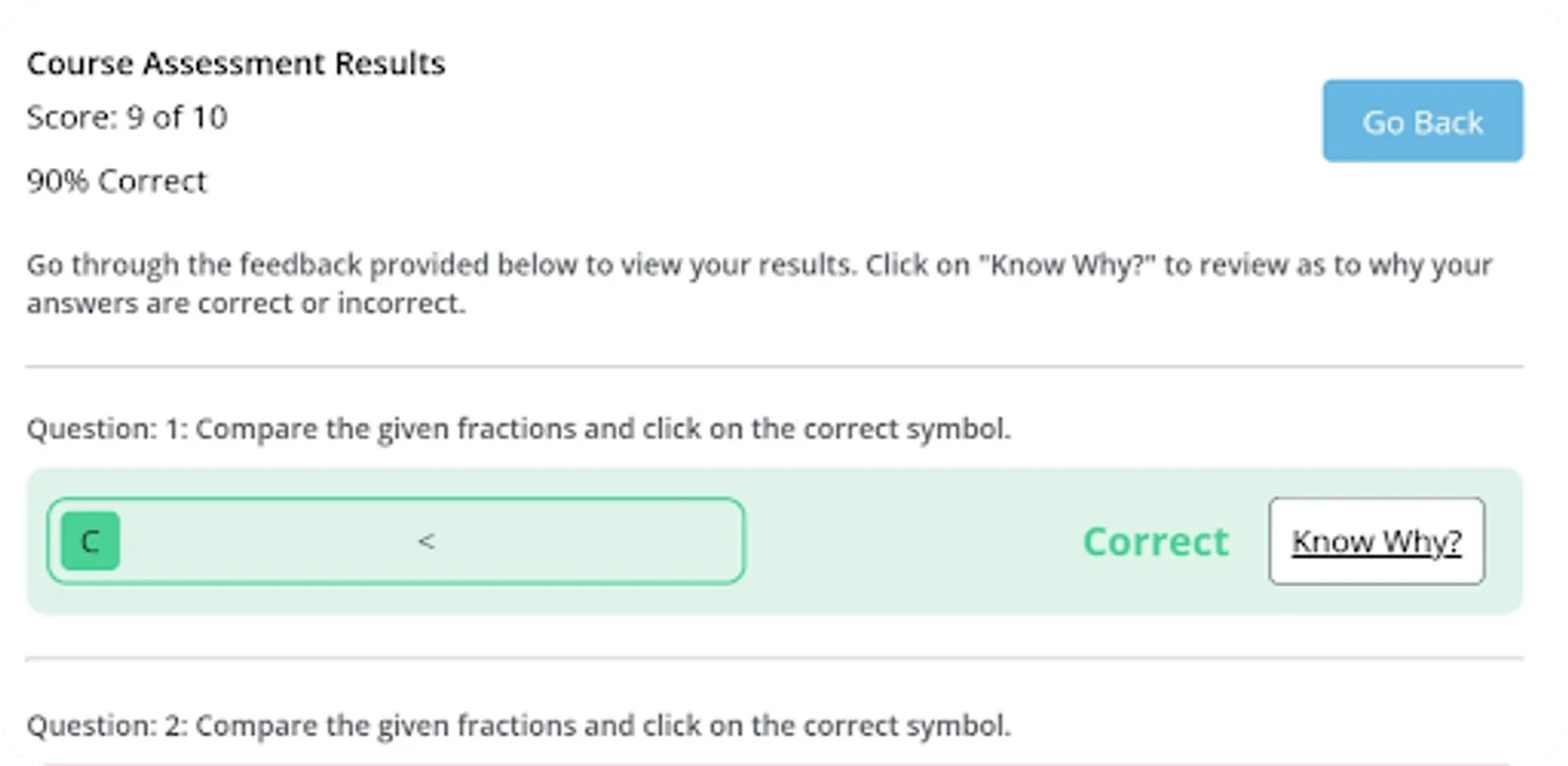Click the 90% Correct percentage text
Screen dimensions: 1568x766
pos(117,181)
